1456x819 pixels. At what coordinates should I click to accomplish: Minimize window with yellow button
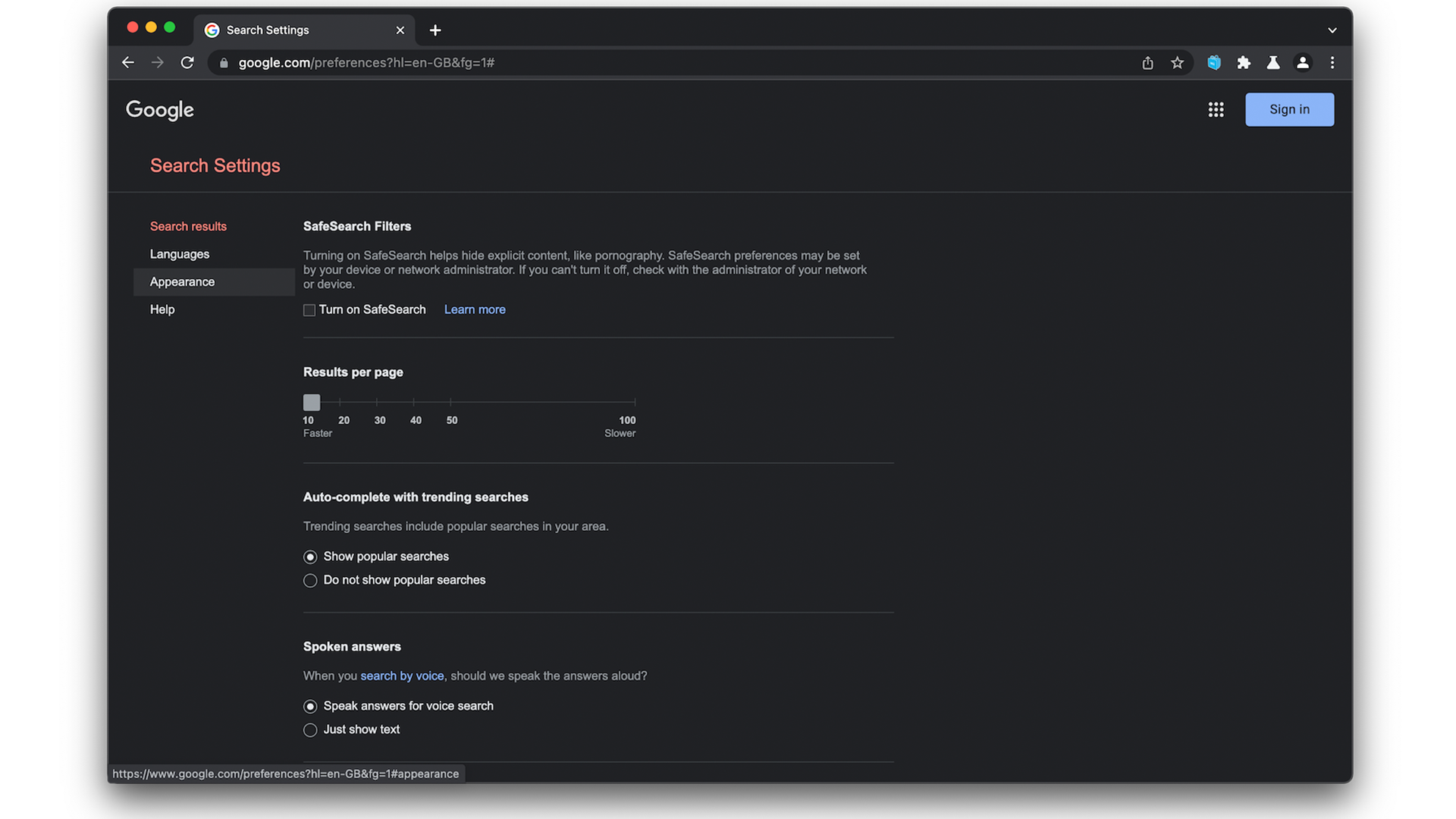pos(151,27)
